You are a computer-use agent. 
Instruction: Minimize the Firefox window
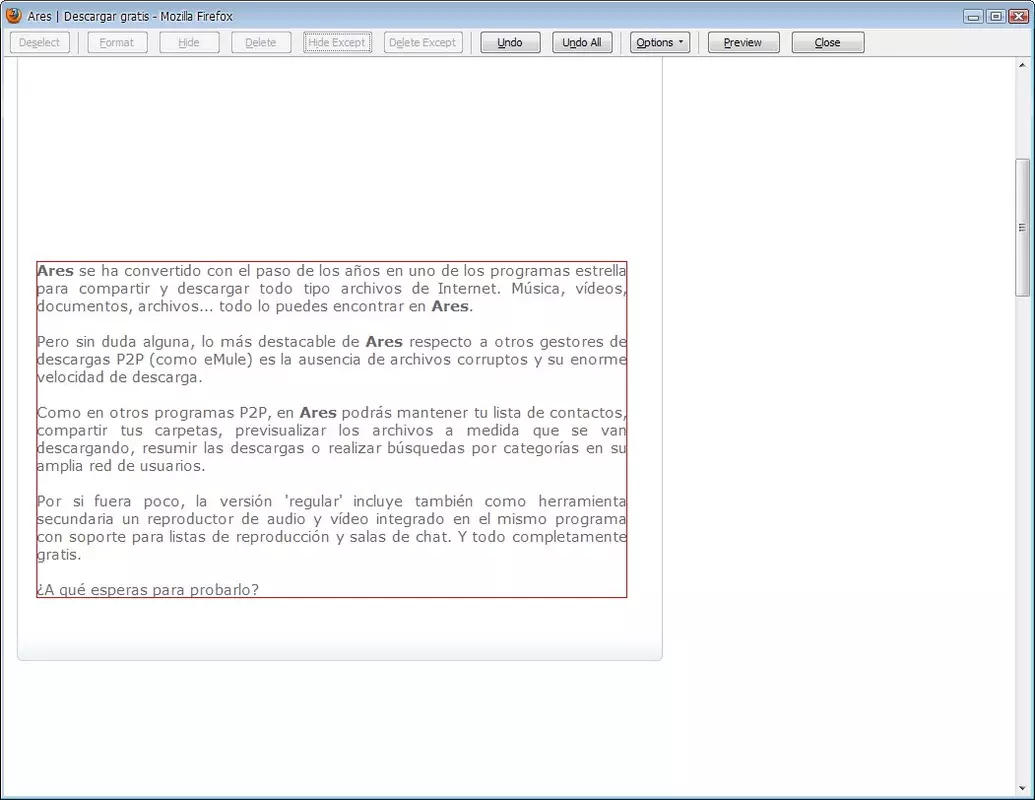(973, 17)
